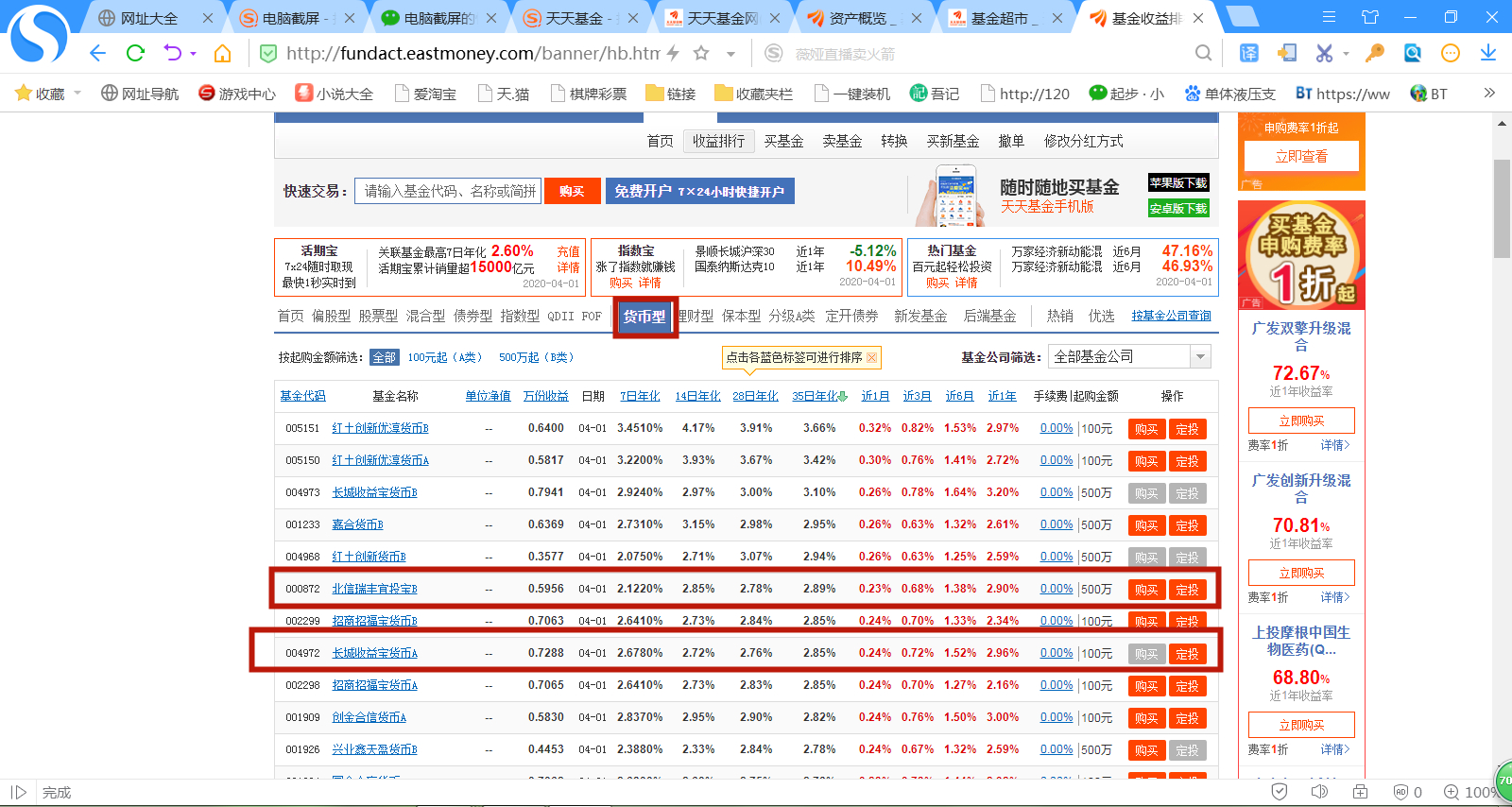Open the 买基金 navigation item

[x=783, y=141]
